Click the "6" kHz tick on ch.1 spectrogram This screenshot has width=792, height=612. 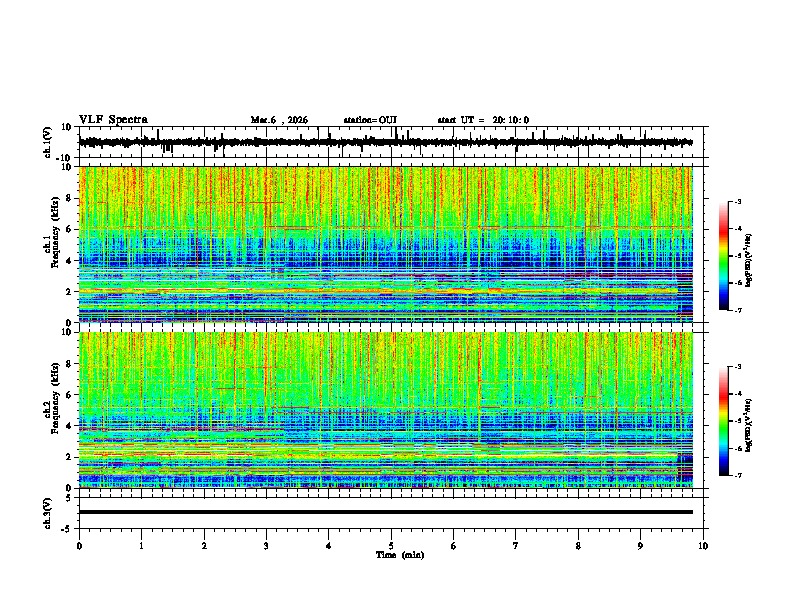coord(69,229)
